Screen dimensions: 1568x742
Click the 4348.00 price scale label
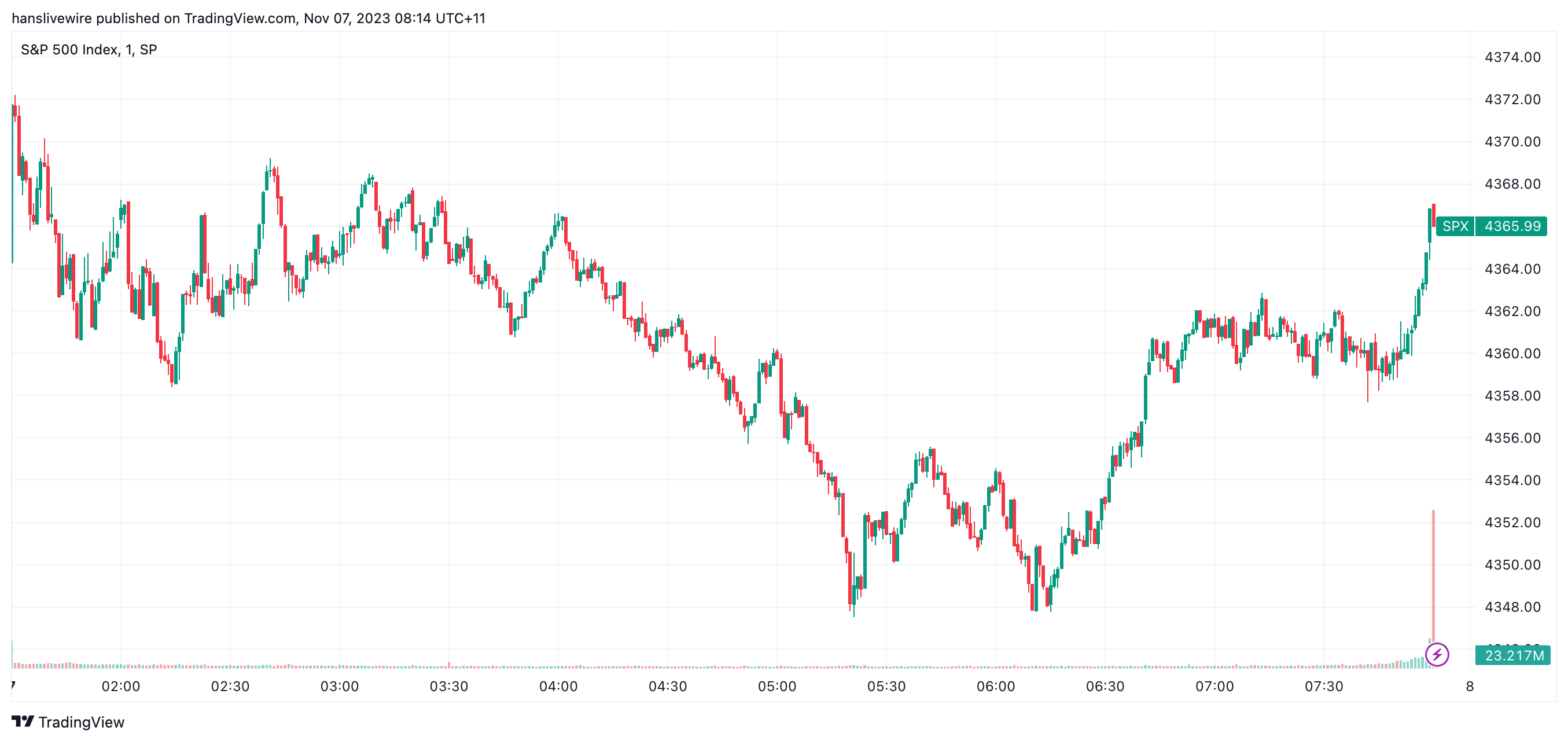(x=1512, y=607)
